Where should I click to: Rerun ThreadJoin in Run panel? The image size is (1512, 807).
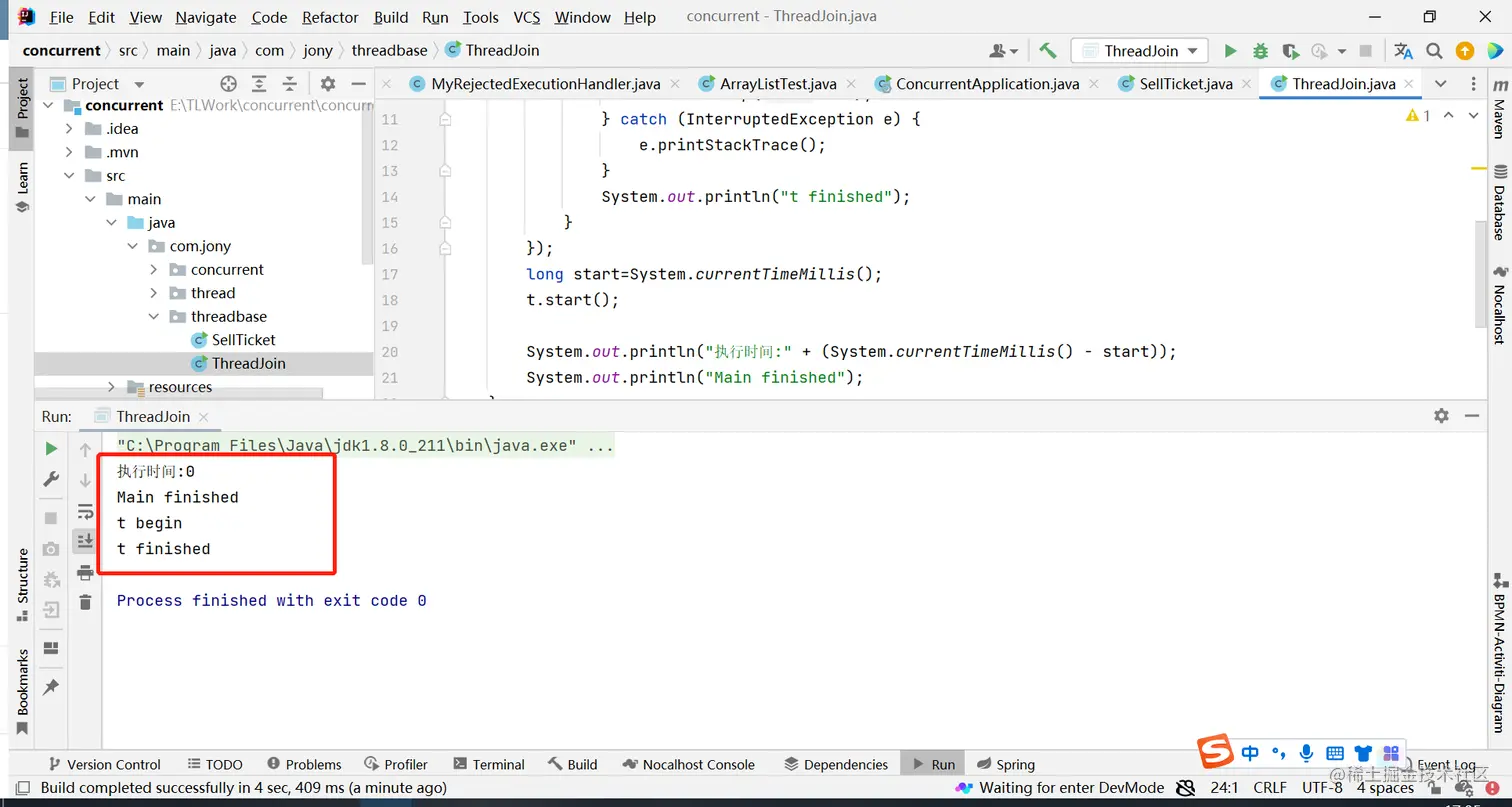click(x=51, y=449)
